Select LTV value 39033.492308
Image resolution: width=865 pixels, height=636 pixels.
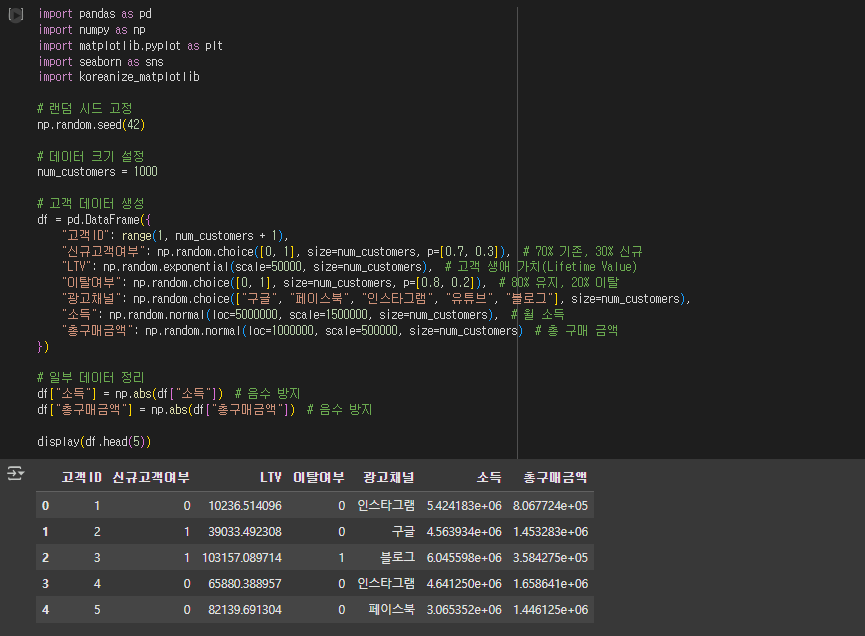coord(245,531)
